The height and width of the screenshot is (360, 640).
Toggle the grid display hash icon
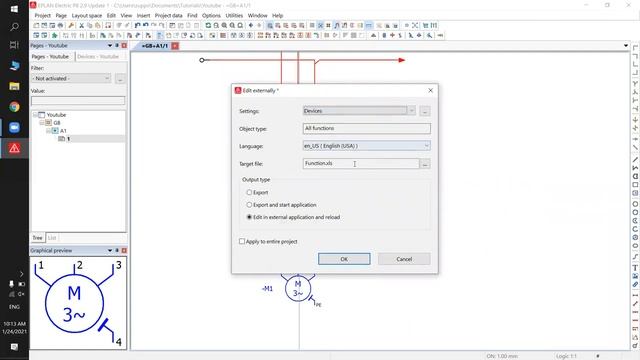[328, 25]
